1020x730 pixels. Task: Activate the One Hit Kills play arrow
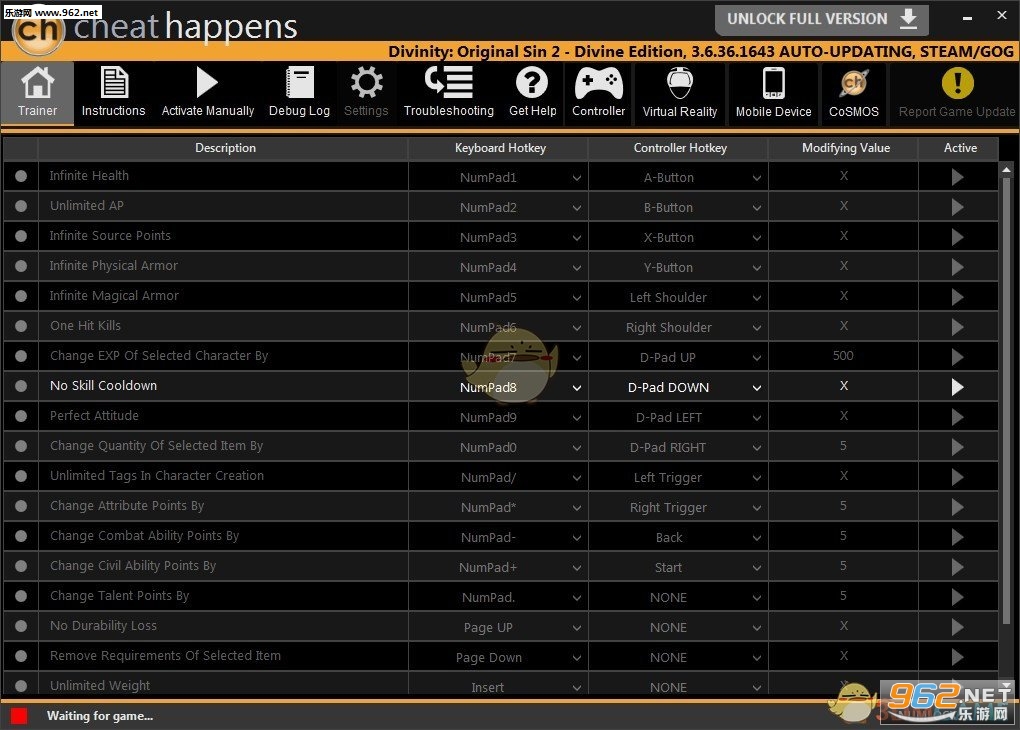click(x=957, y=326)
